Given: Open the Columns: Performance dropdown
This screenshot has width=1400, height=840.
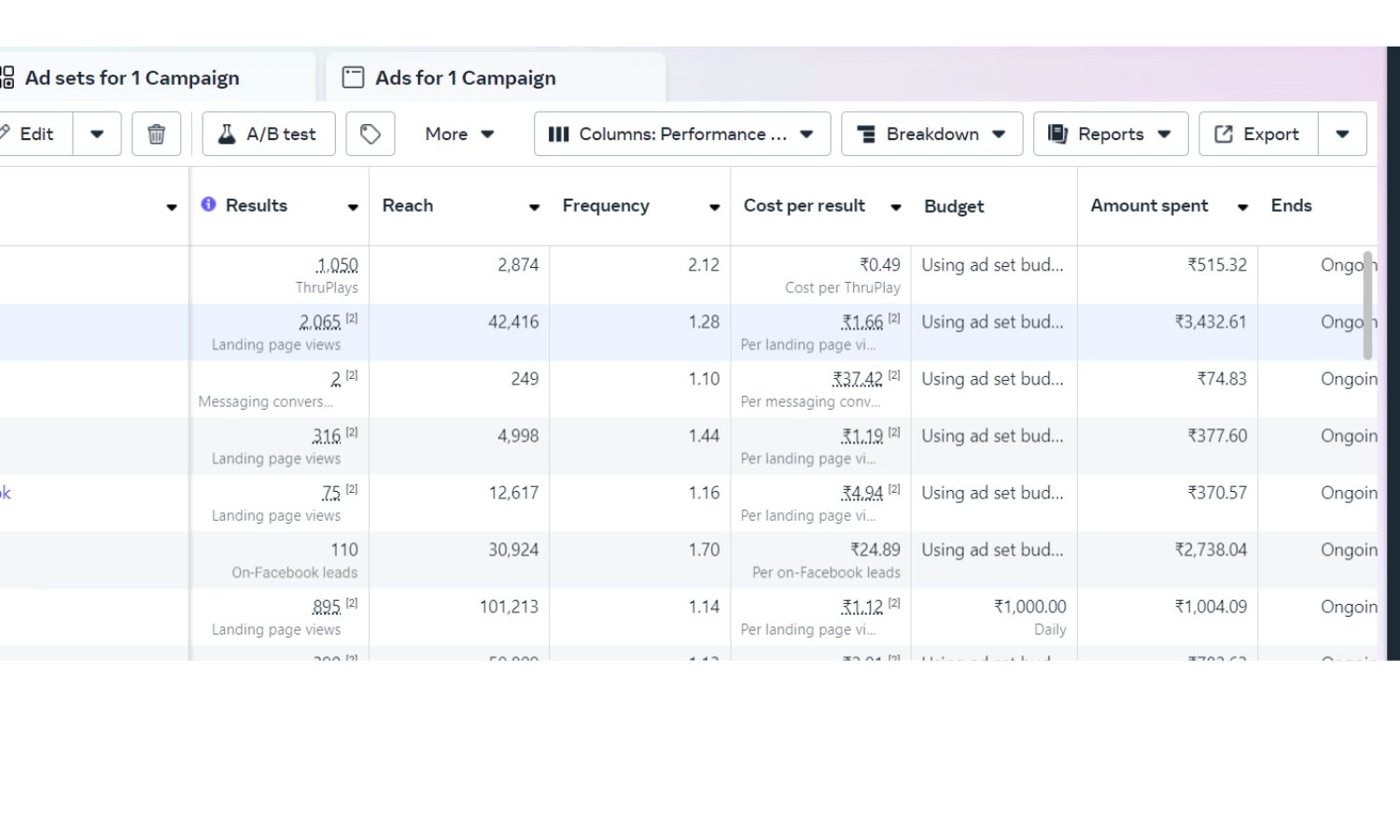Looking at the screenshot, I should pos(682,133).
